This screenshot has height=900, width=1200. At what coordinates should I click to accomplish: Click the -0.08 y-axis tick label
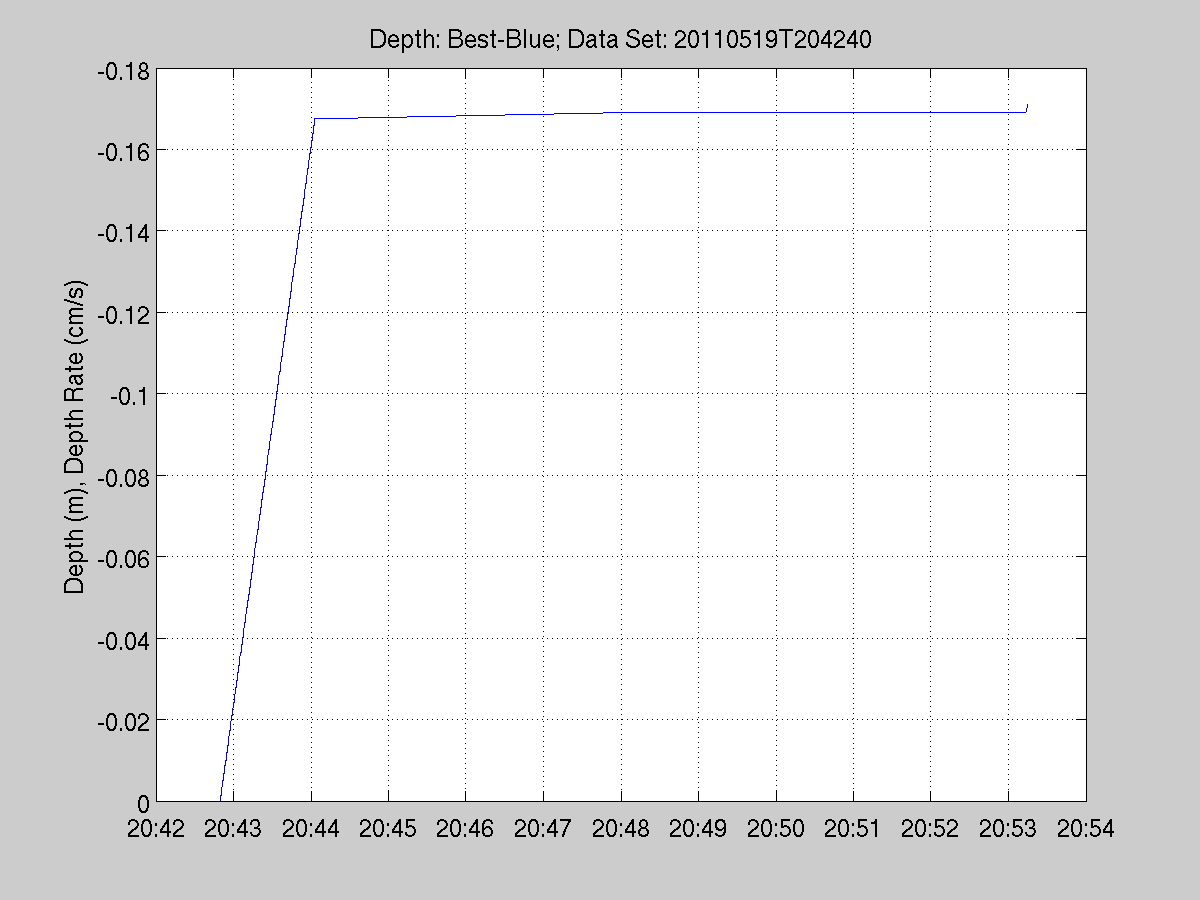[x=121, y=477]
